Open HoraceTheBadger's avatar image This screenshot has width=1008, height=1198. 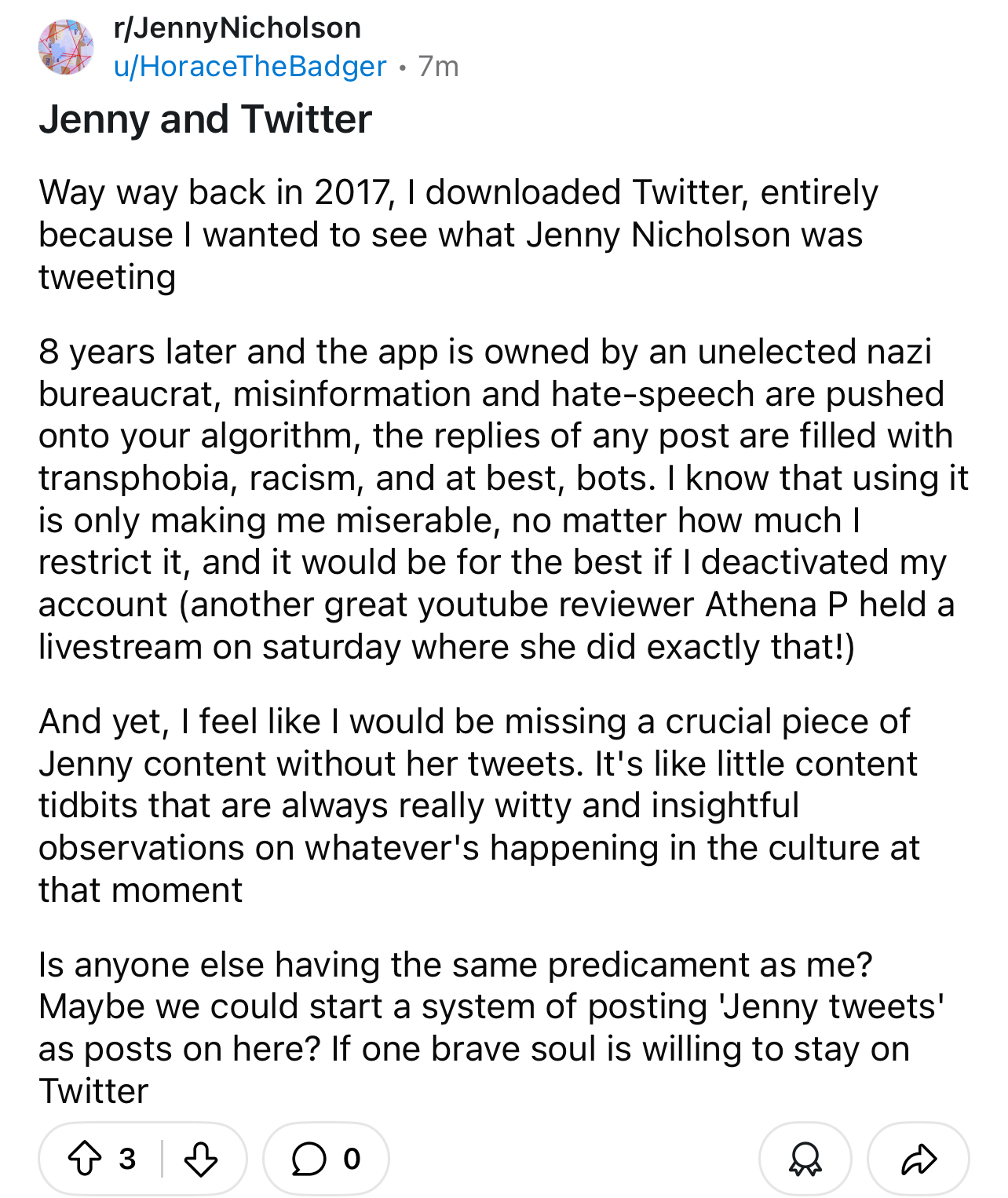pyautogui.click(x=66, y=47)
